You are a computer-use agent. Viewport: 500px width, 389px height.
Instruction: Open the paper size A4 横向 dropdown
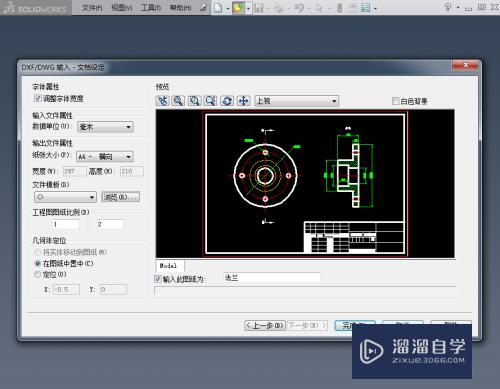click(105, 156)
